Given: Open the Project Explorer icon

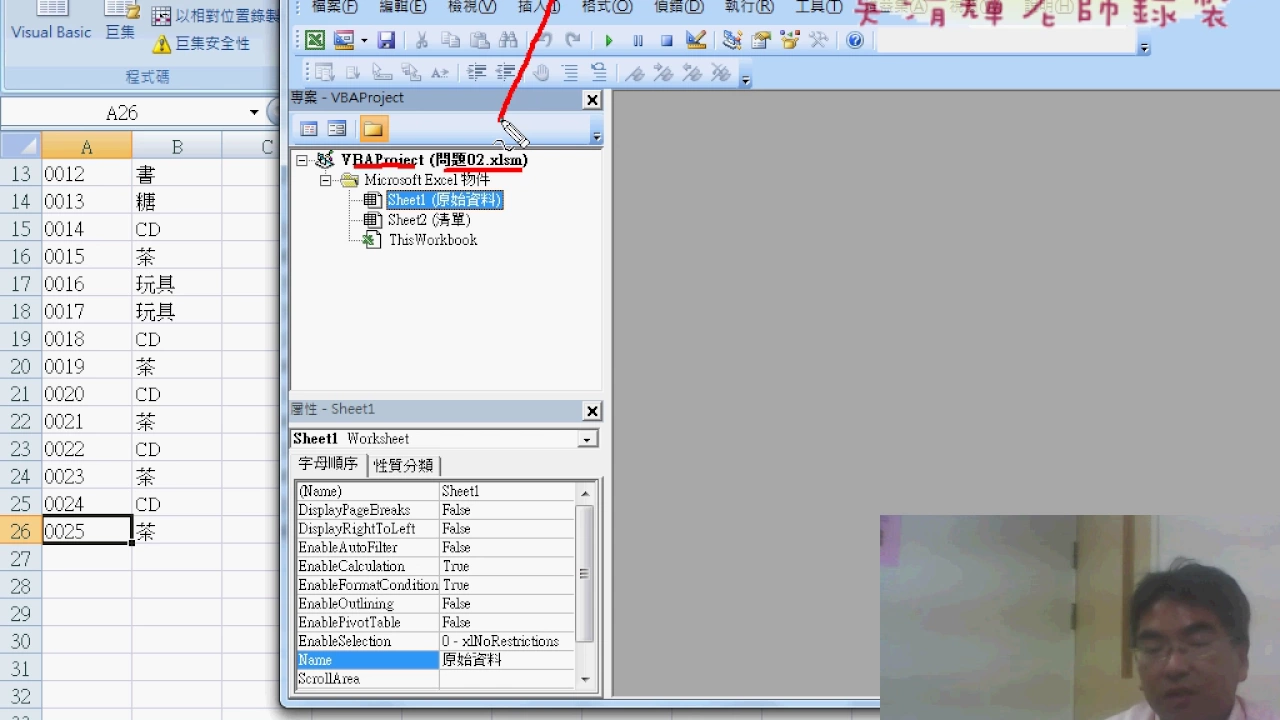Looking at the screenshot, I should 732,40.
